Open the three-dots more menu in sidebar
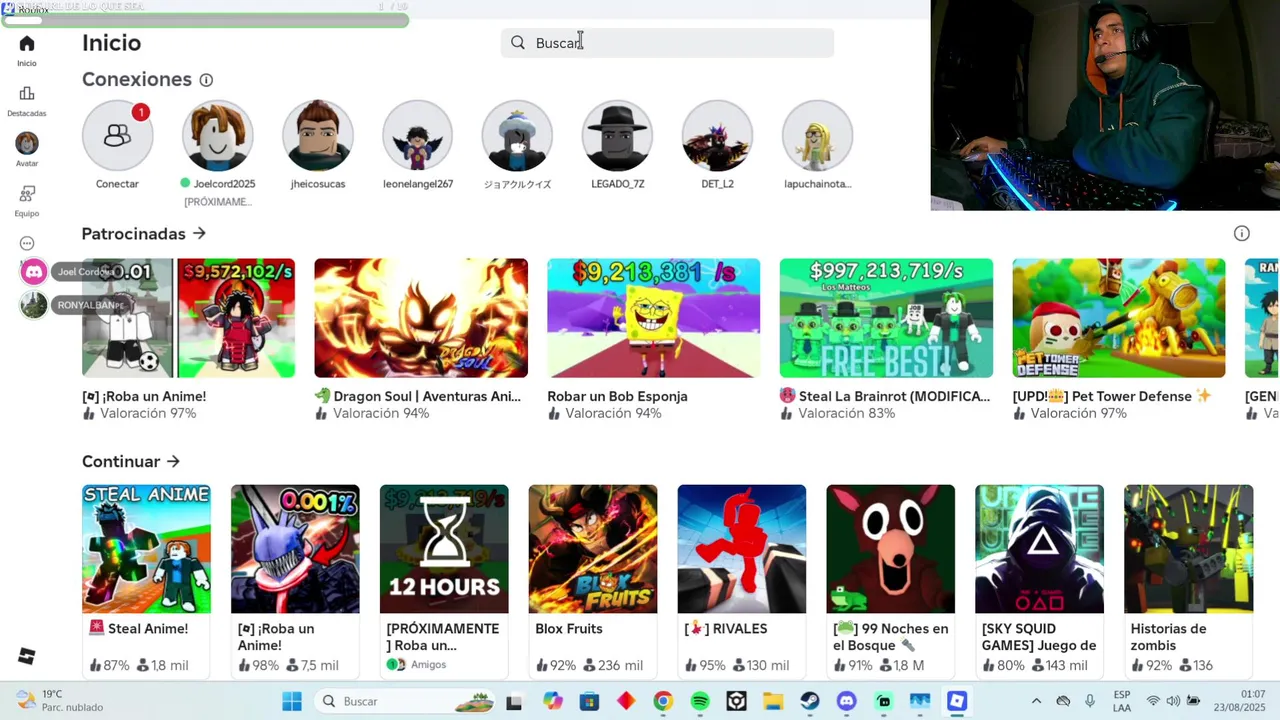 [x=27, y=244]
